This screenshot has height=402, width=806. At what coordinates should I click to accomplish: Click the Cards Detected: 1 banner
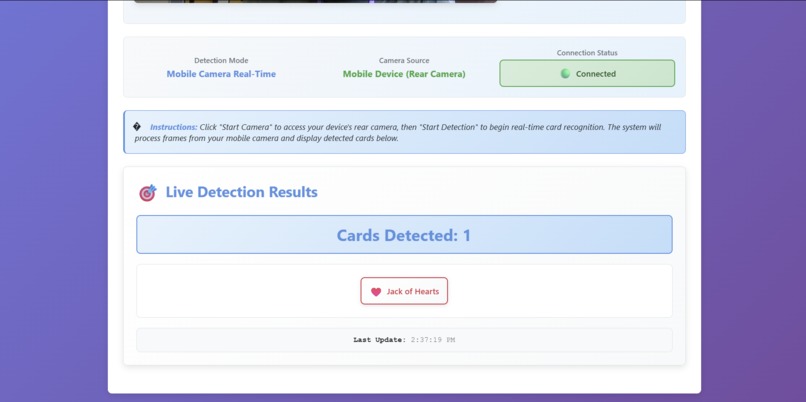click(x=404, y=234)
